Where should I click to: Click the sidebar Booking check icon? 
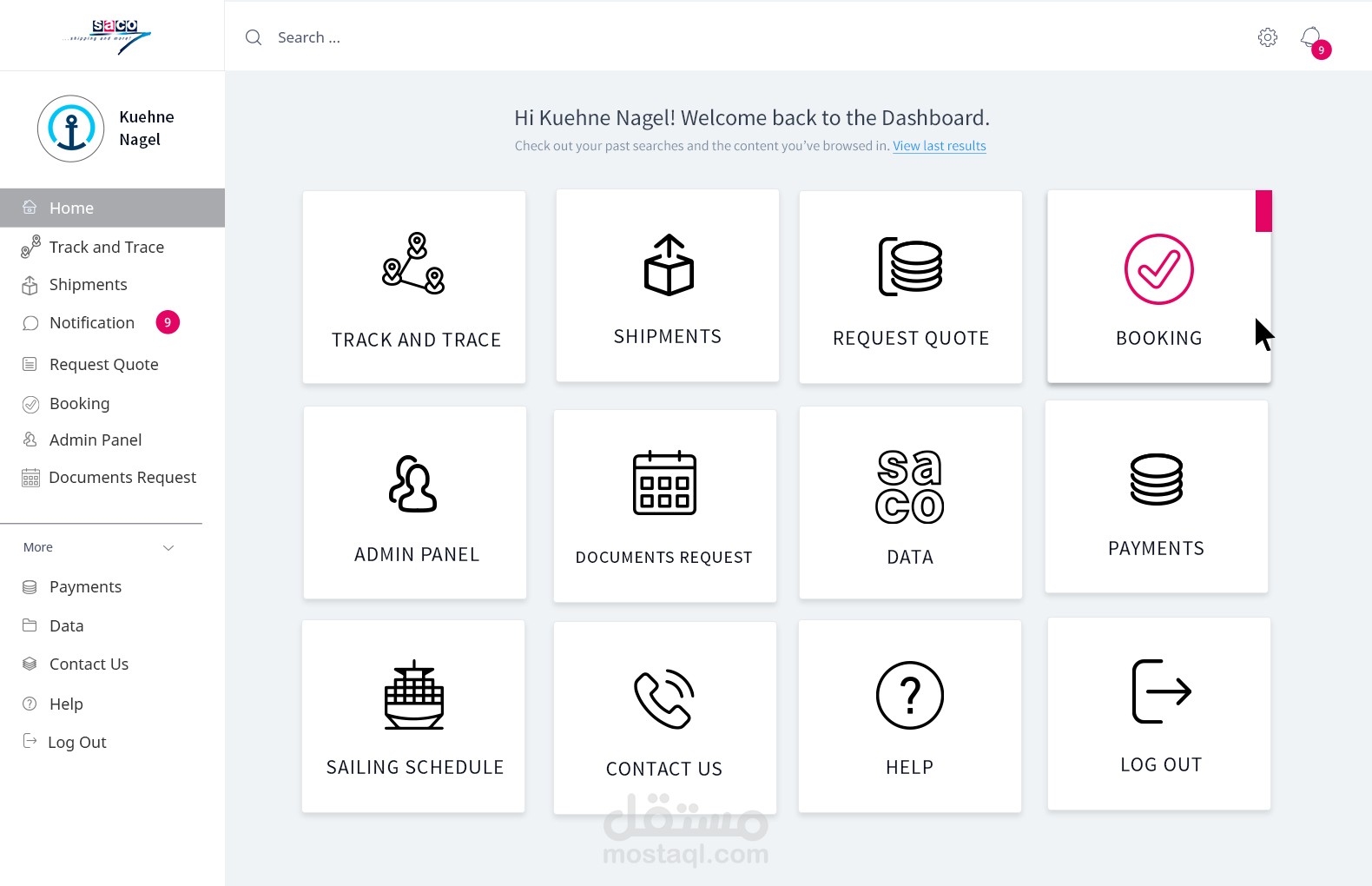click(30, 404)
